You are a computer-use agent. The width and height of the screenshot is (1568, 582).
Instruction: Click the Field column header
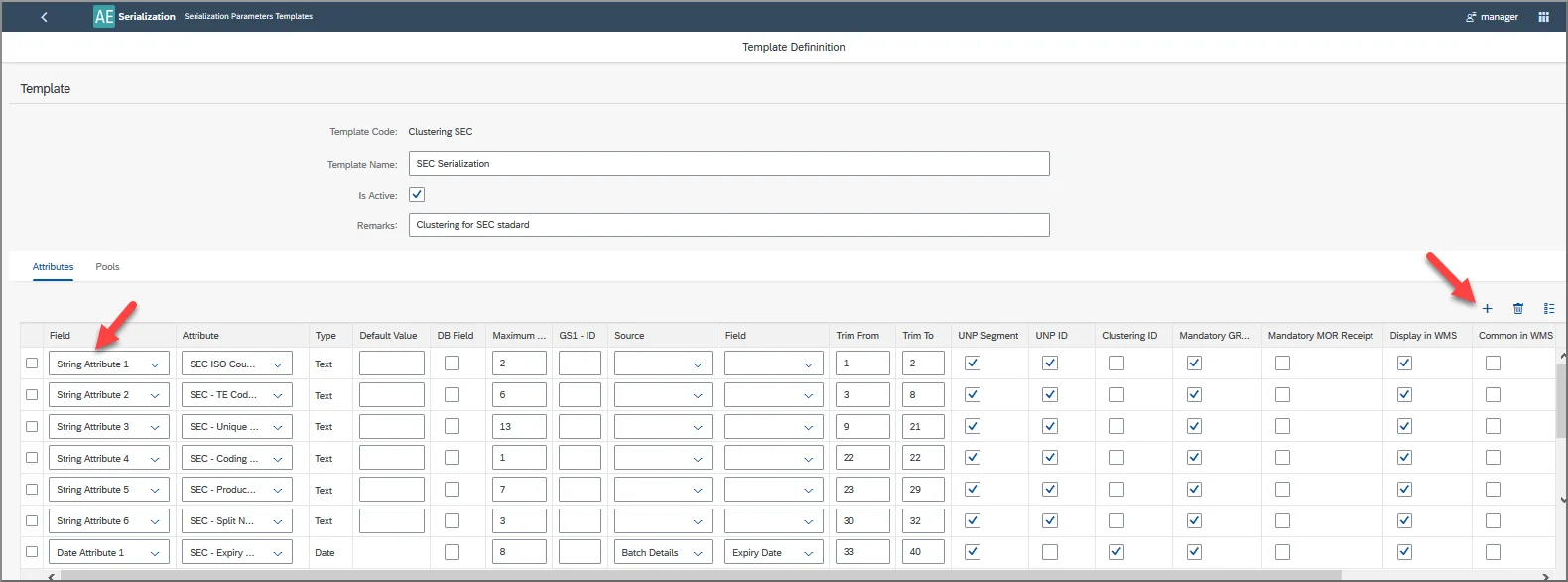(x=60, y=336)
